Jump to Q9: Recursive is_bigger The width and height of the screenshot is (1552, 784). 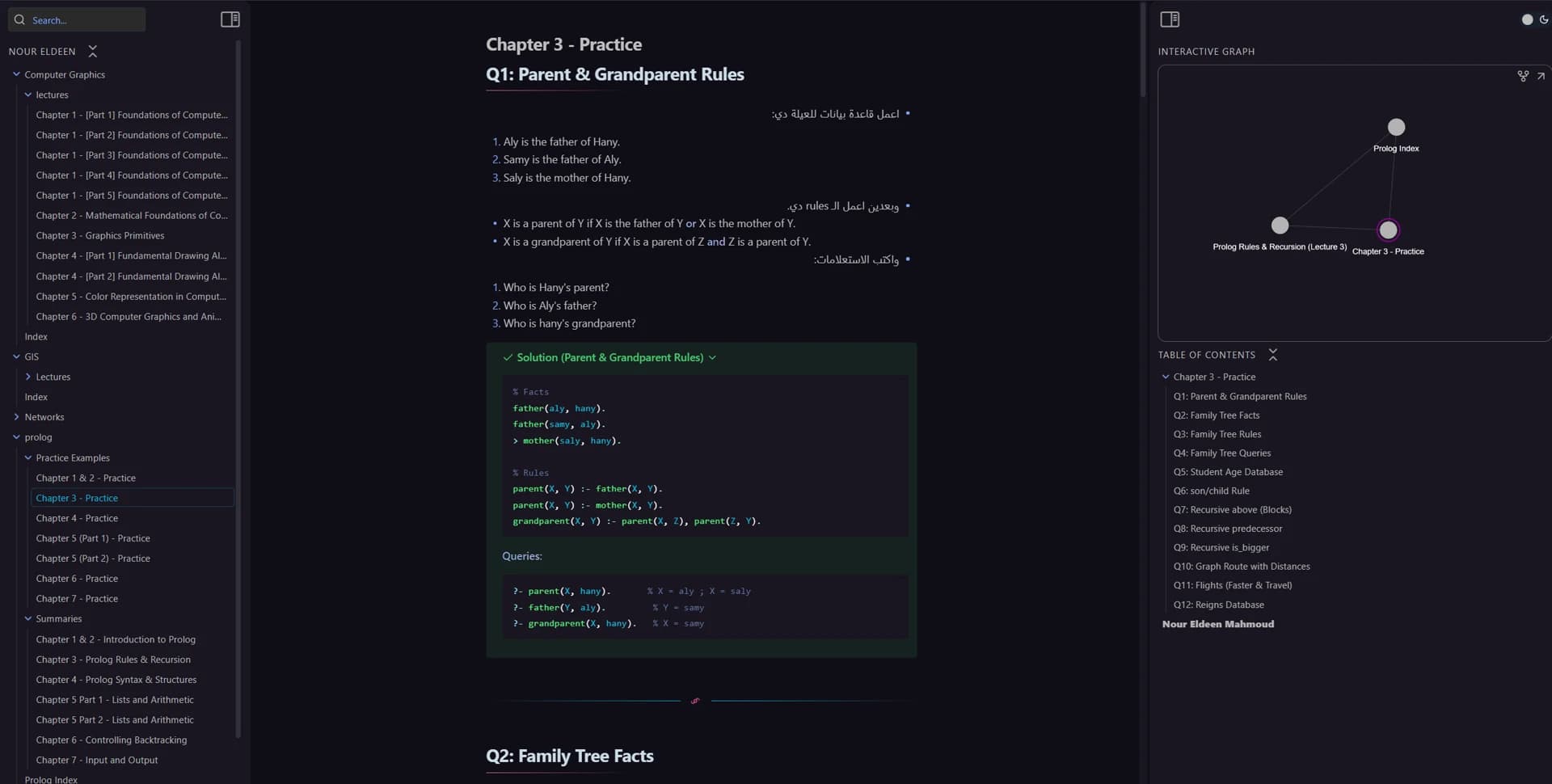pos(1221,548)
